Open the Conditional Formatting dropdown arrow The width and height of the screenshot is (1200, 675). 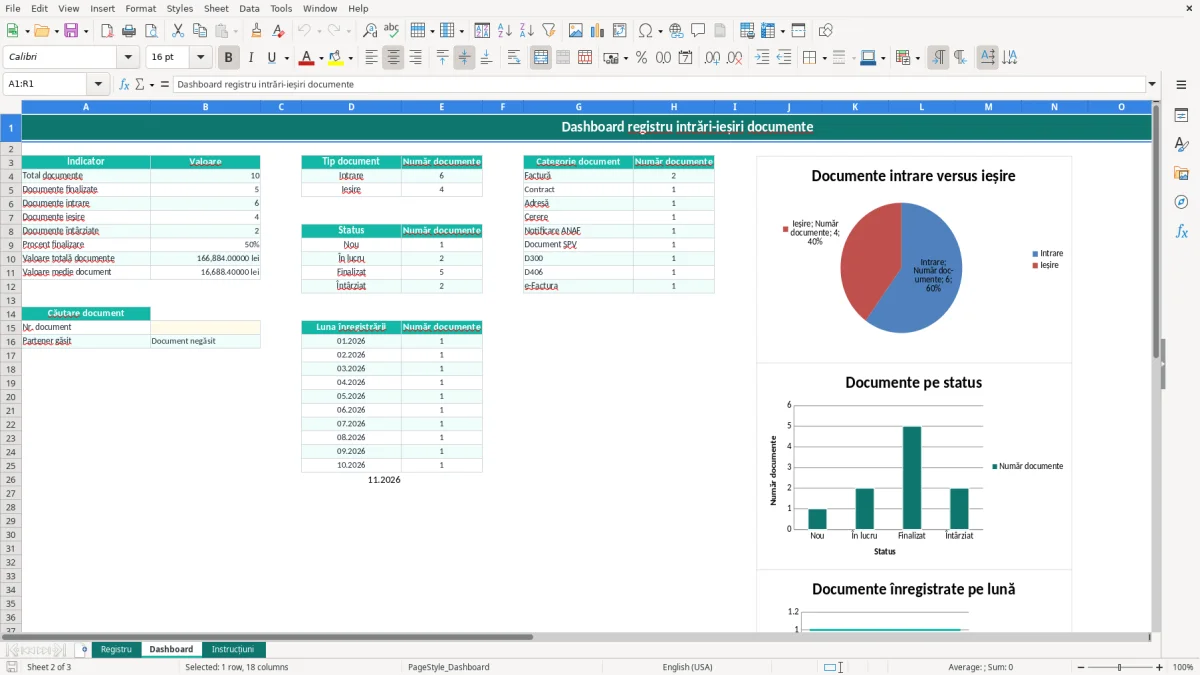click(x=917, y=58)
